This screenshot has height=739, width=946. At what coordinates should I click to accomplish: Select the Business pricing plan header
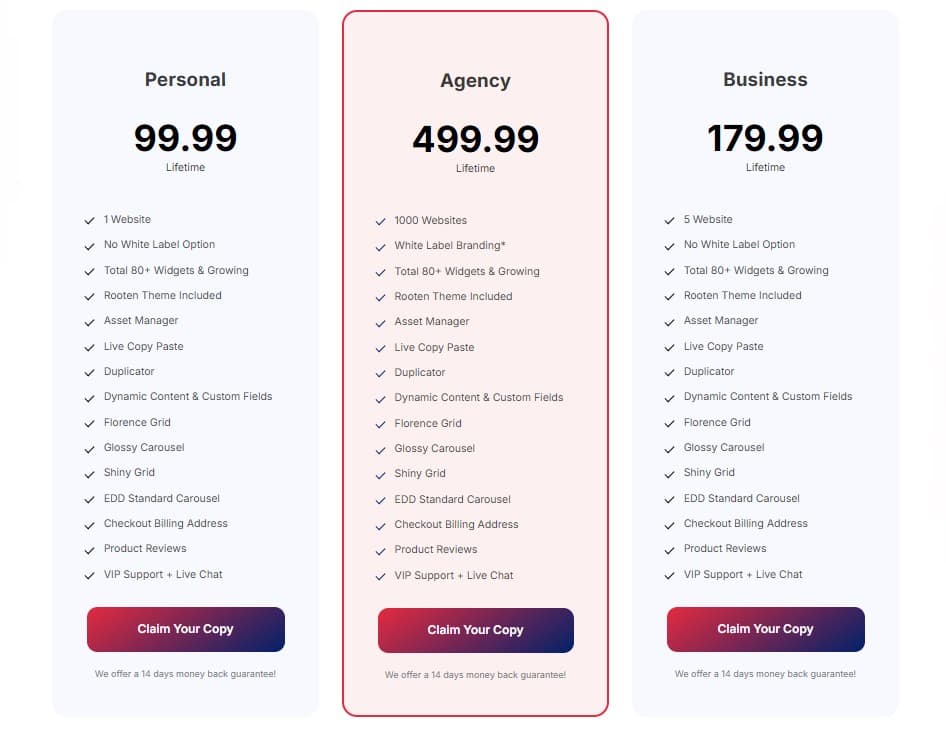coord(765,81)
